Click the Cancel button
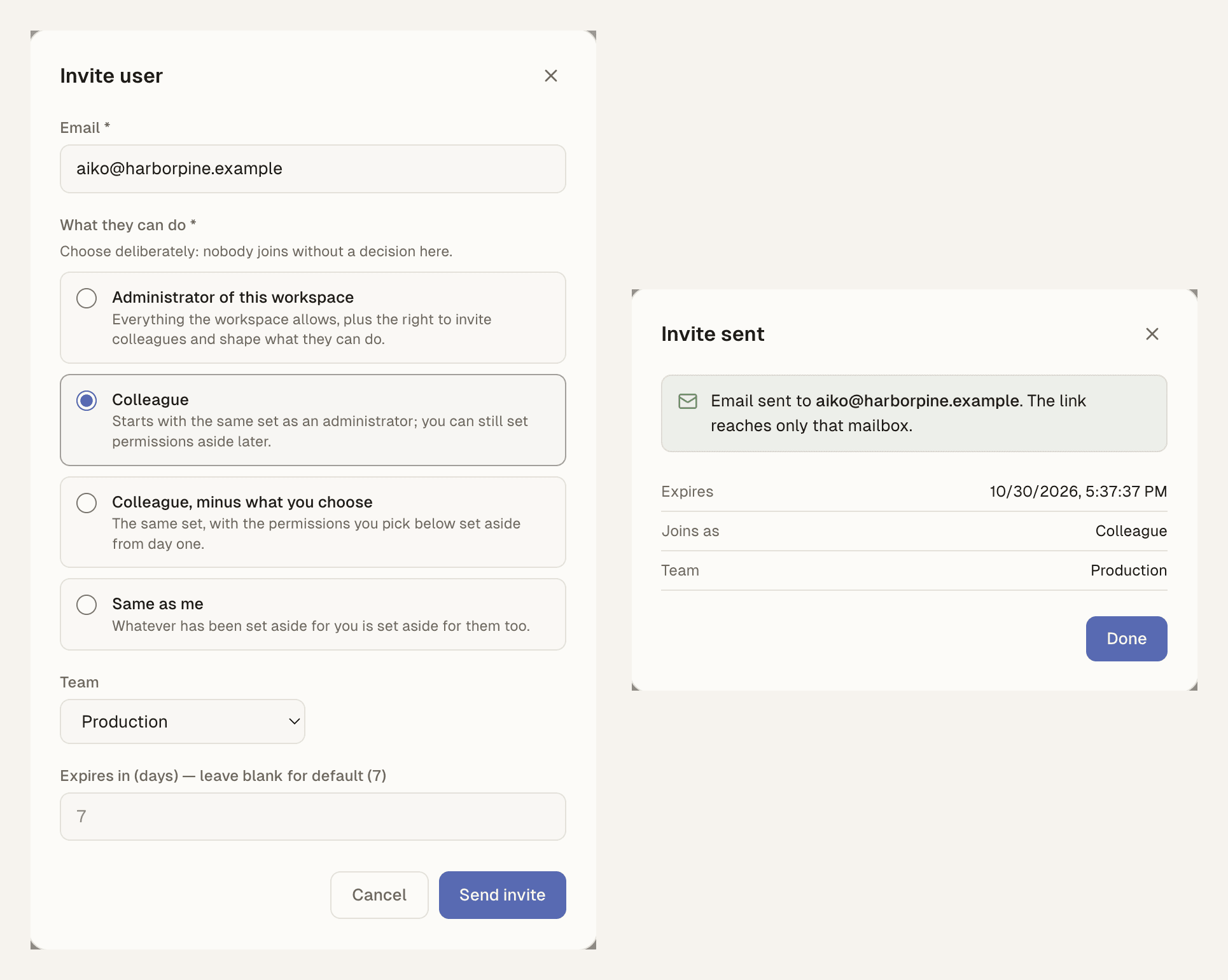 pyautogui.click(x=379, y=895)
